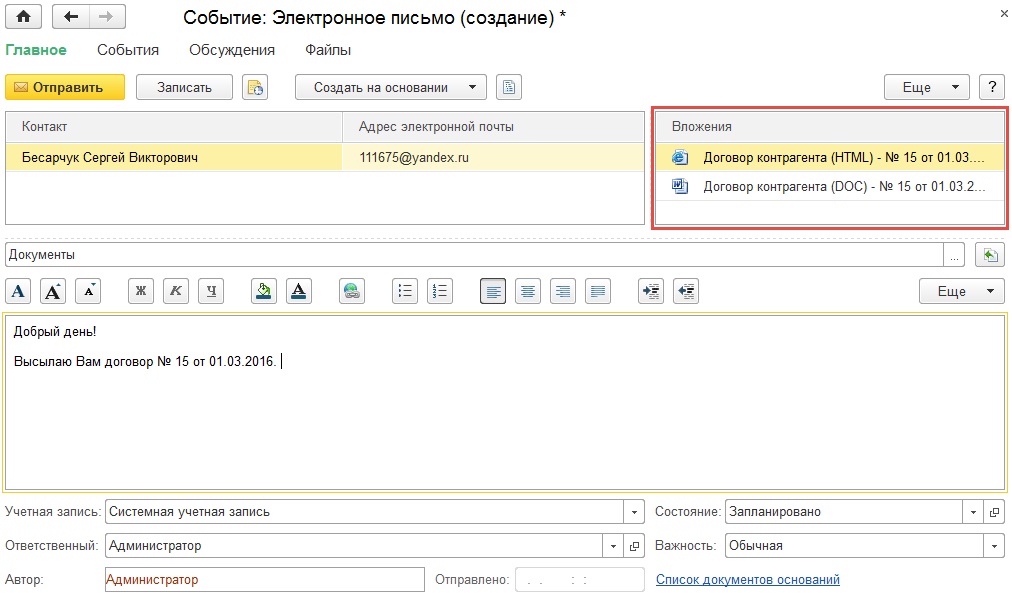Viewport: 1012px width, 593px height.
Task: Send the email with Отправить button
Action: point(65,87)
